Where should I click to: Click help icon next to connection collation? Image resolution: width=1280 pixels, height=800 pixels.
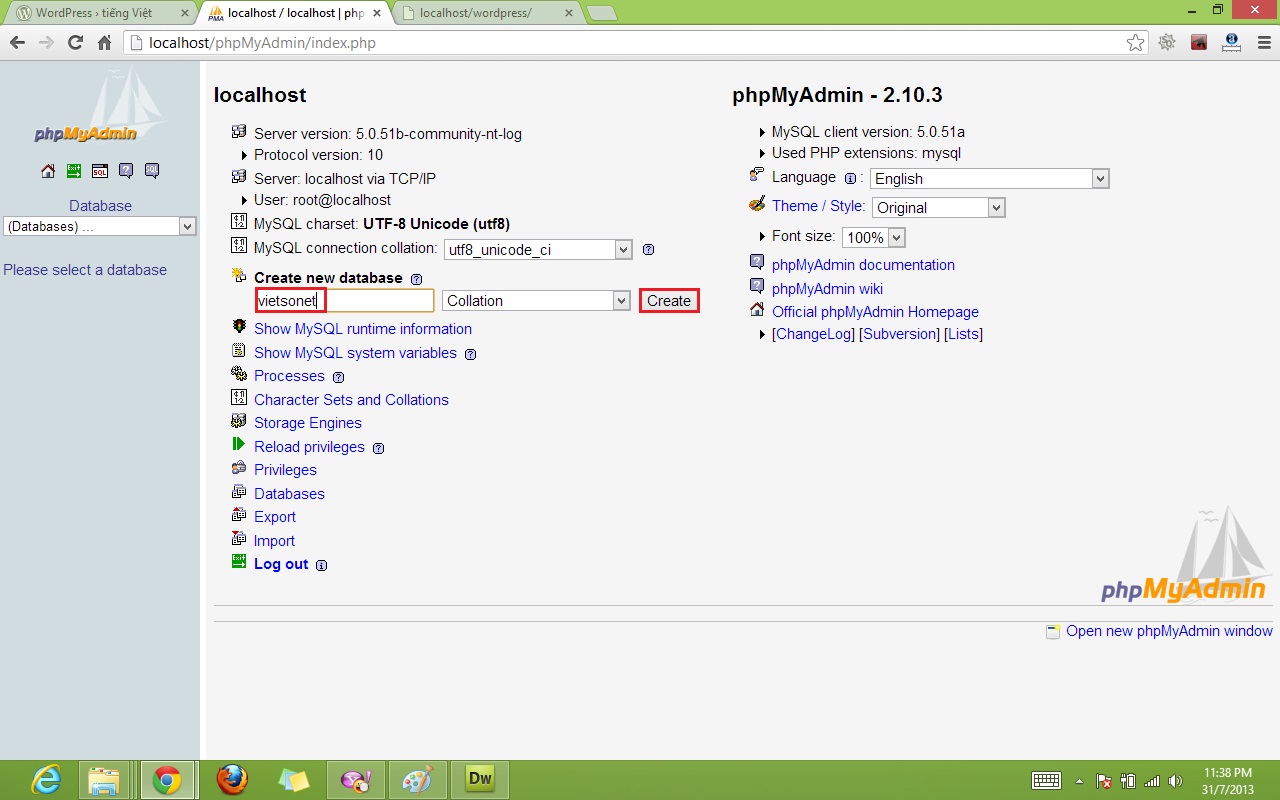point(648,249)
